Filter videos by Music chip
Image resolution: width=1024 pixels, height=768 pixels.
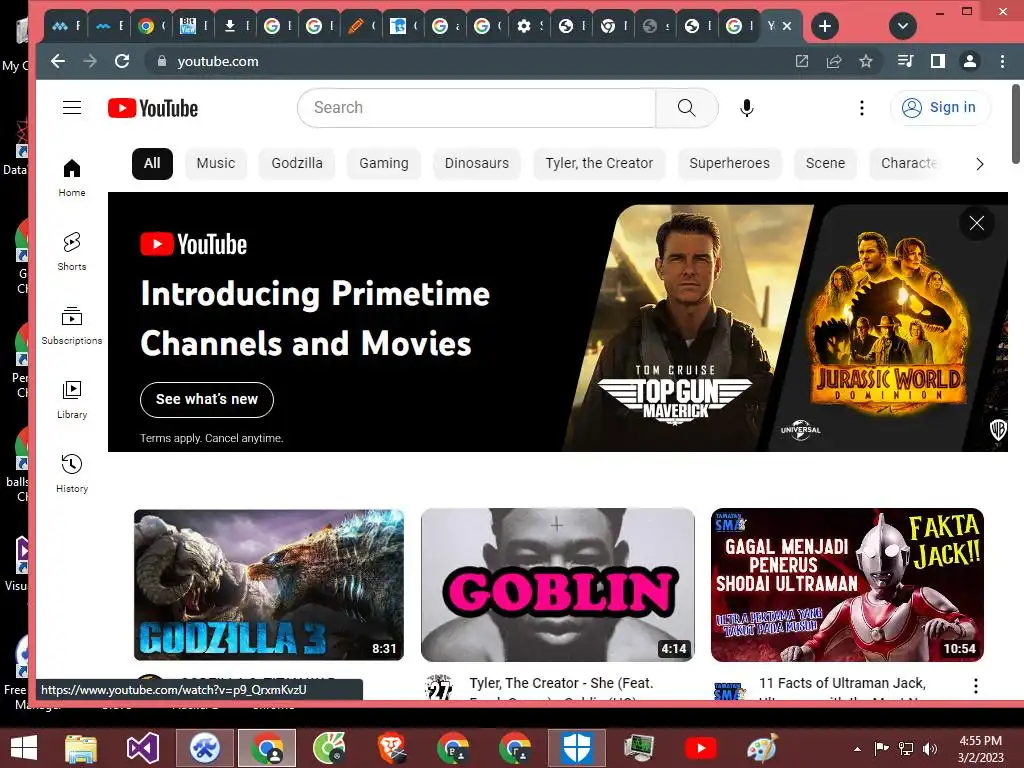(x=216, y=163)
